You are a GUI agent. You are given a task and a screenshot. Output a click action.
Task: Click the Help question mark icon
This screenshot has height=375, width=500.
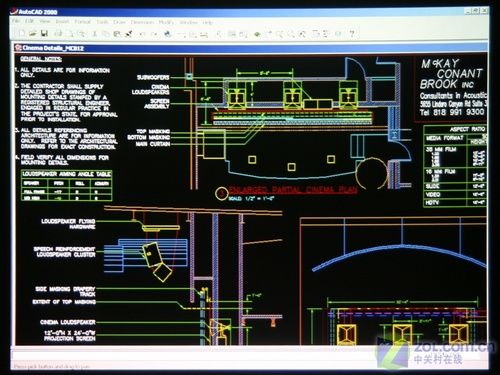(352, 33)
